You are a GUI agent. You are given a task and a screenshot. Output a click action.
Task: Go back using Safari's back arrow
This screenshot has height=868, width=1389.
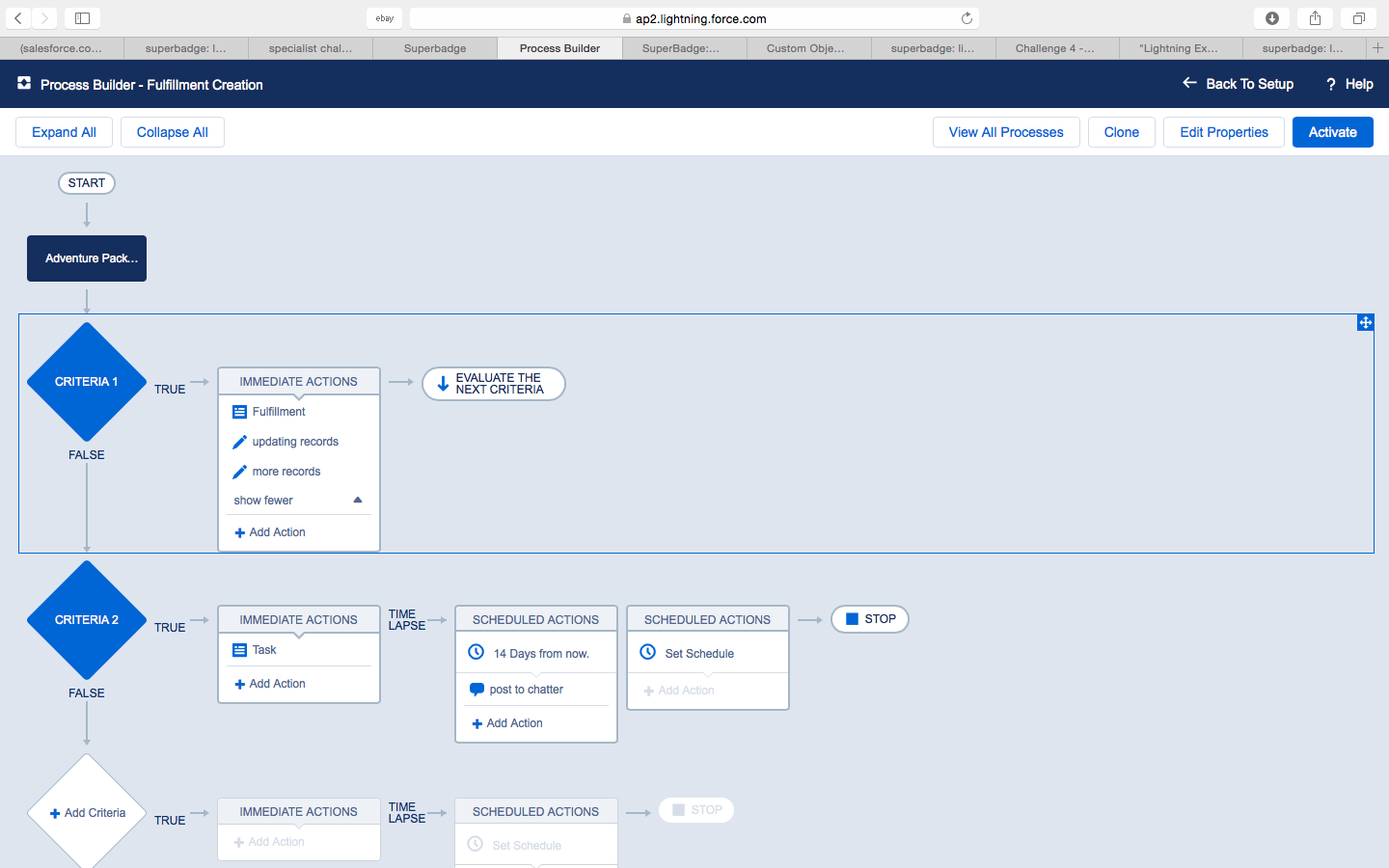(18, 18)
